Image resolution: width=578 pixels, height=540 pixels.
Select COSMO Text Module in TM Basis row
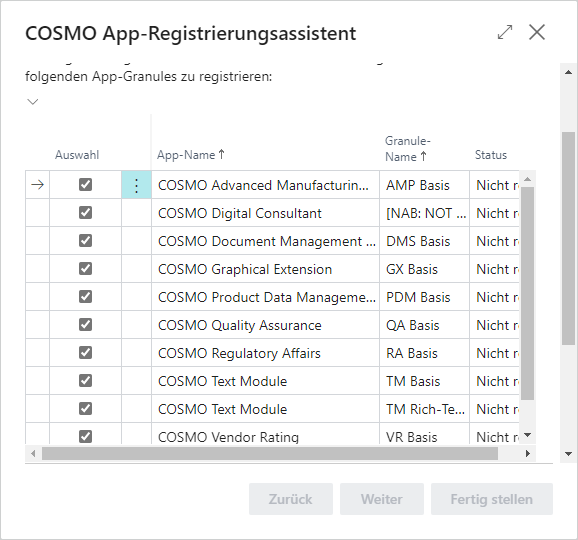[x=265, y=381]
